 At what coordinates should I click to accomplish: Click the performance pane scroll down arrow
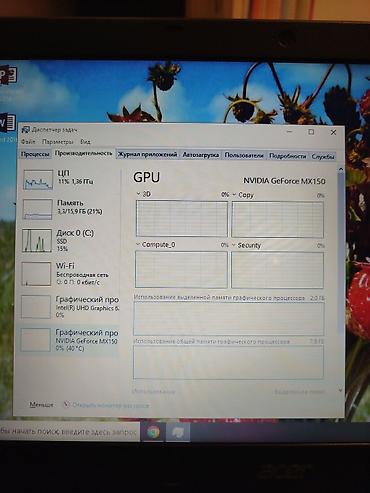pyautogui.click(x=340, y=390)
